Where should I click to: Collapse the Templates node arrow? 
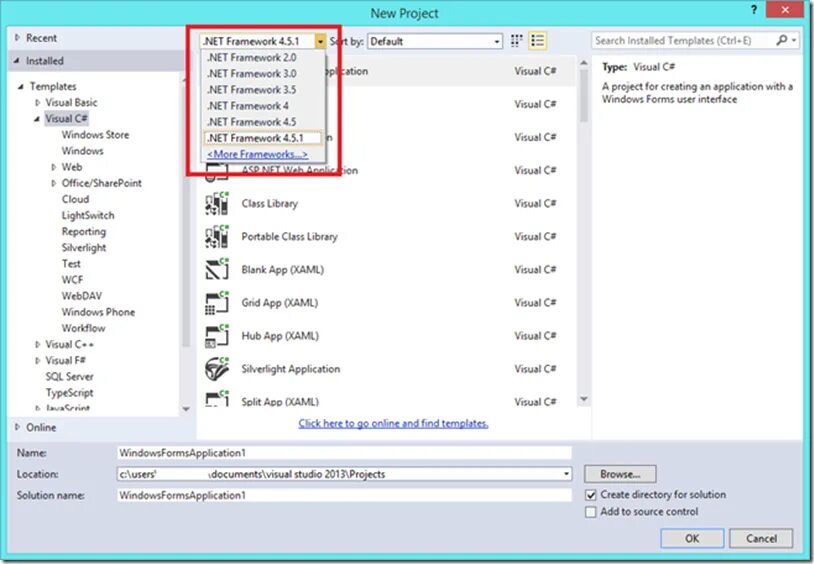pyautogui.click(x=21, y=86)
